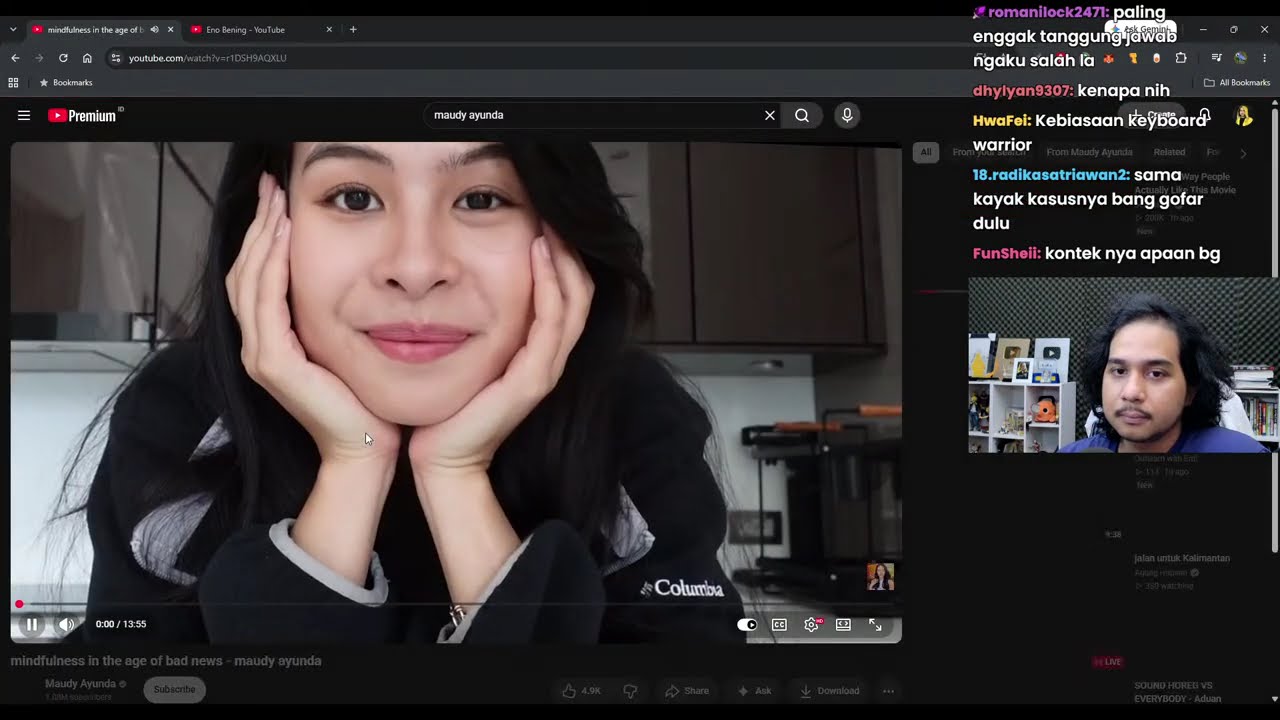Open the Bookmarks bar item
The image size is (1280, 720).
66,83
